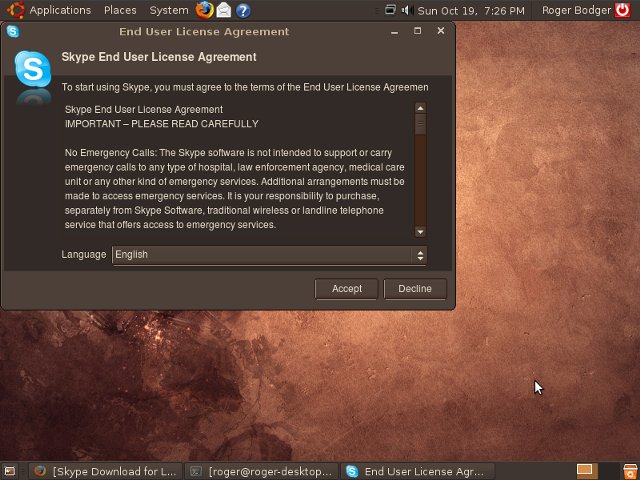The image size is (640, 480).
Task: Open the Applications menu
Action: click(60, 10)
